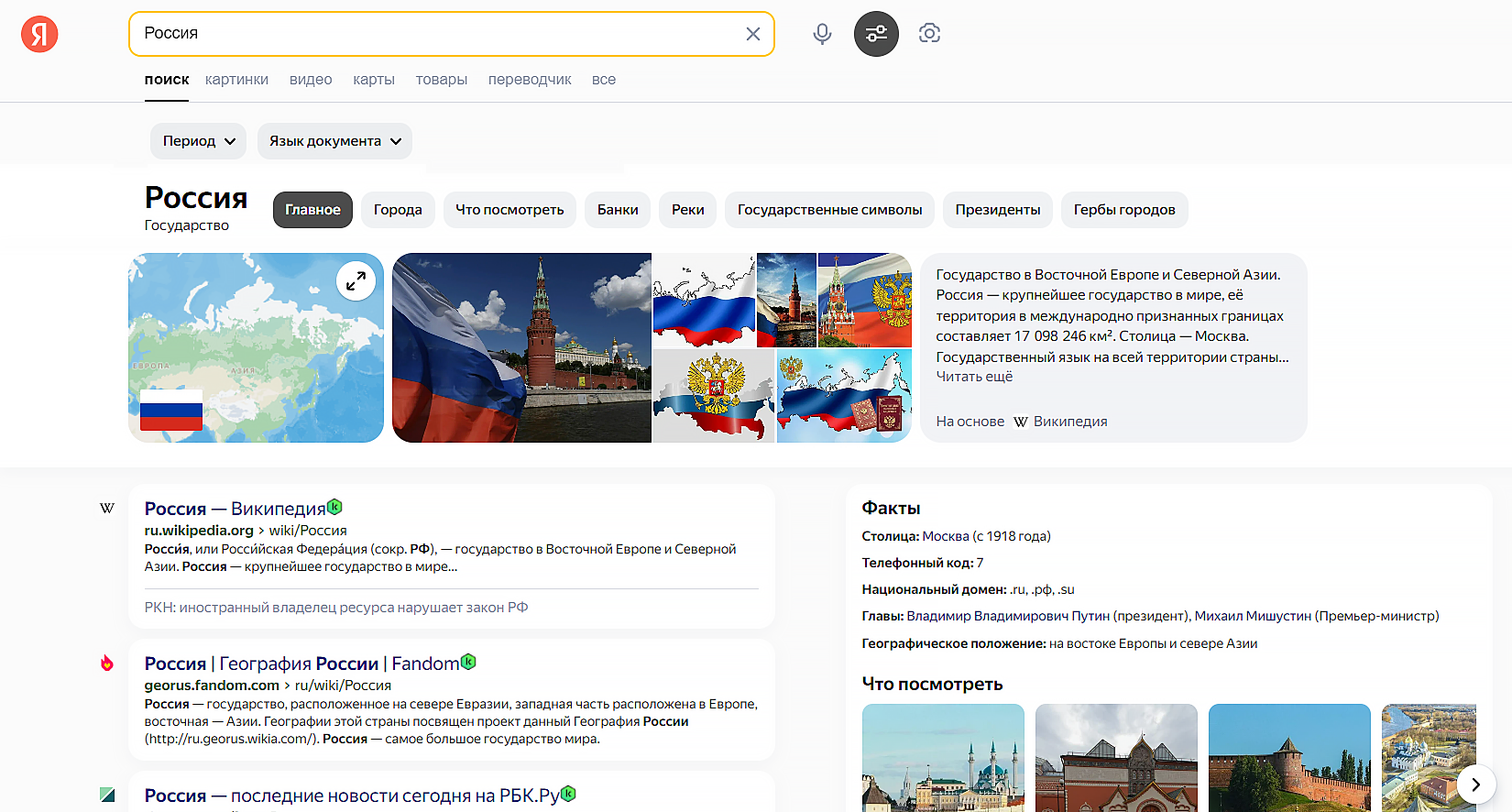Open the Yandex logo home page
Viewport: 1512px width, 812px height.
(x=39, y=34)
